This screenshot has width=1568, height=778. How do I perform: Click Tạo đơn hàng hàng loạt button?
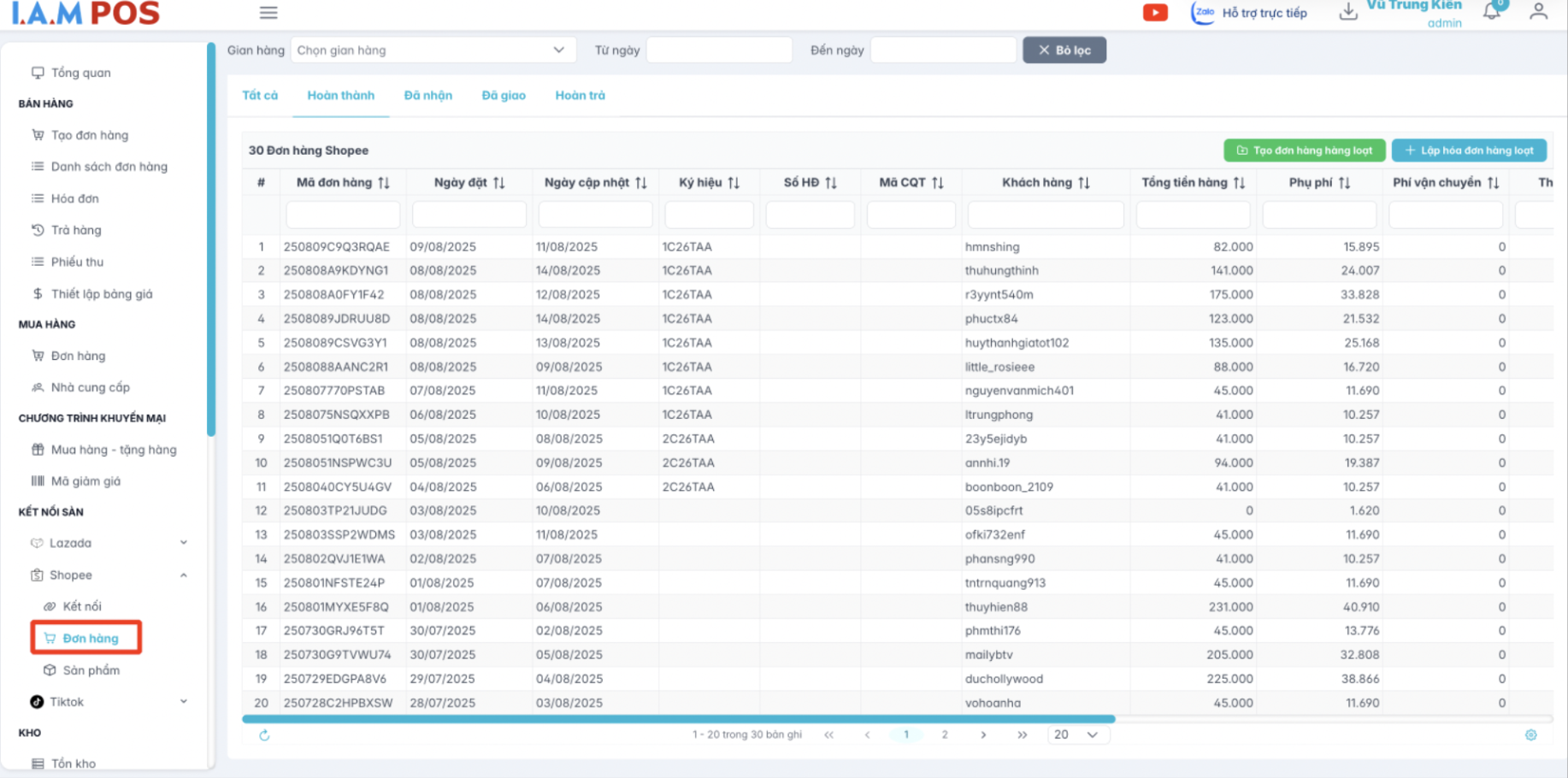1304,150
